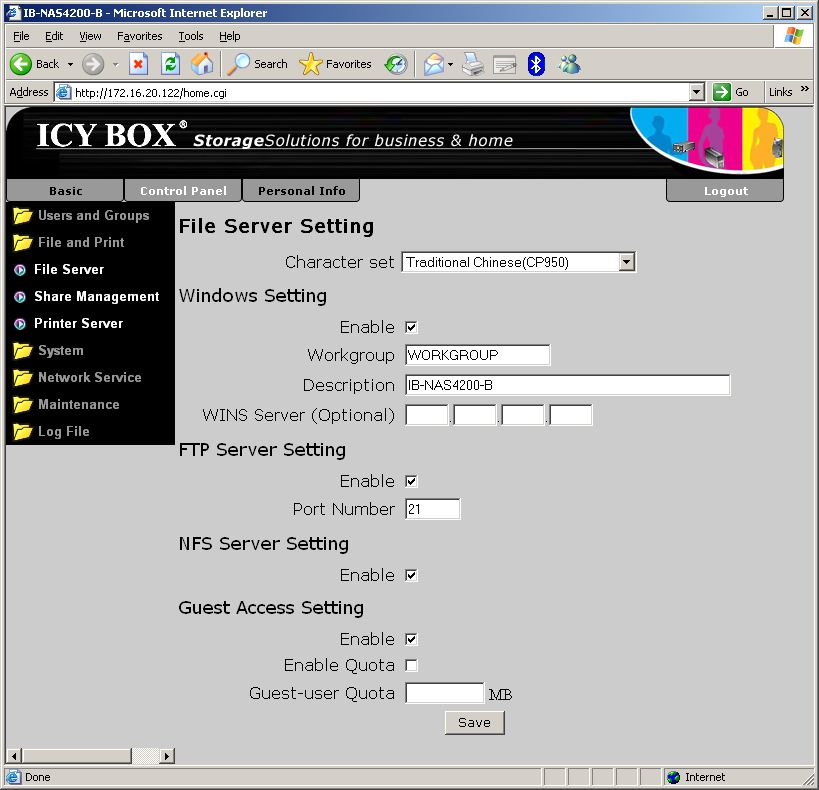Open the Favorites menu

(x=139, y=36)
